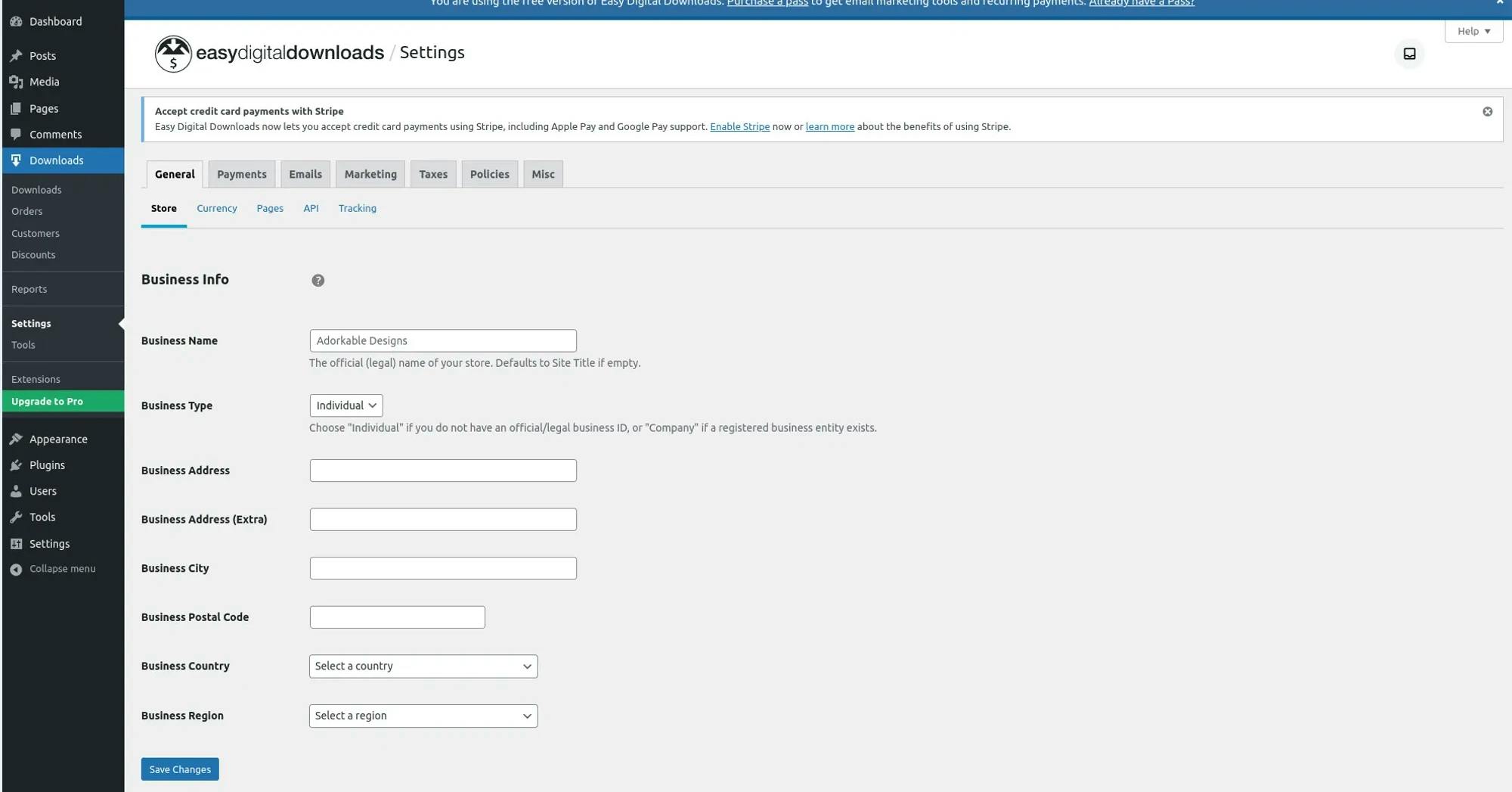The width and height of the screenshot is (1512, 792).
Task: Open Orders submenu item
Action: click(x=27, y=211)
